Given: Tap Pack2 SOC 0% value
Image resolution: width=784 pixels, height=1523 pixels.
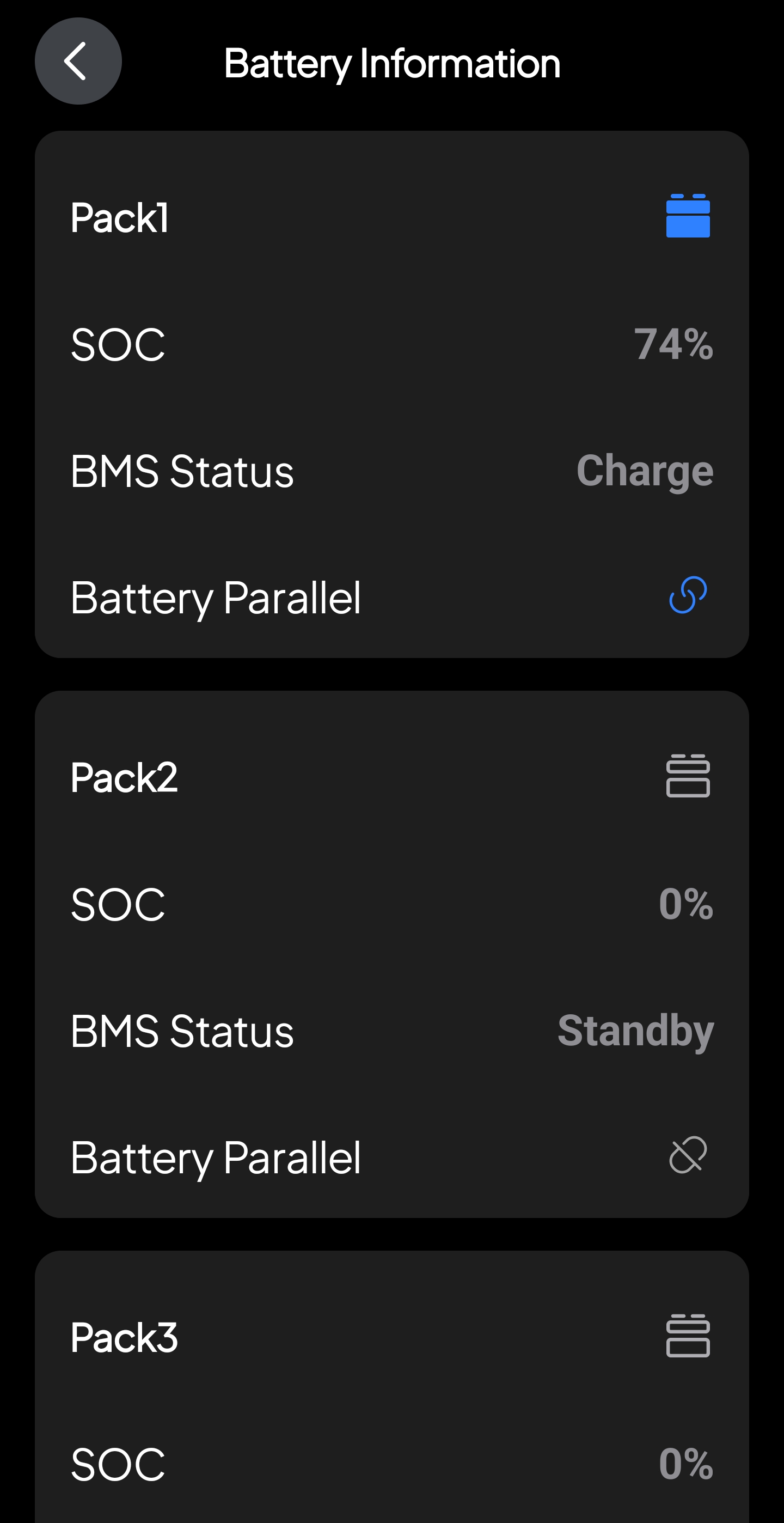Looking at the screenshot, I should coord(686,904).
